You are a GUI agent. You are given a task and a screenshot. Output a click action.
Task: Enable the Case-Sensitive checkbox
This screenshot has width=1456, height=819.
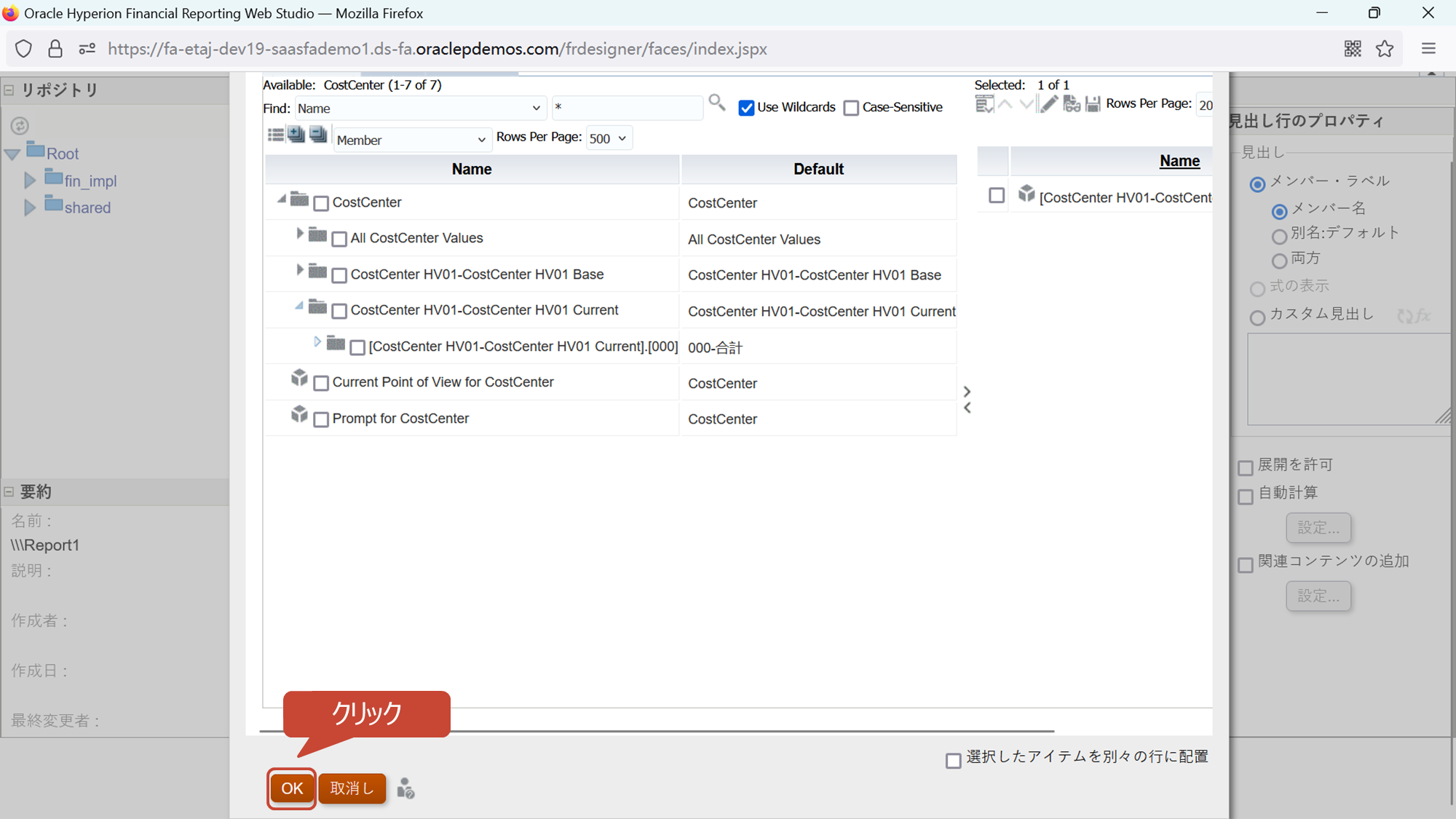point(851,108)
